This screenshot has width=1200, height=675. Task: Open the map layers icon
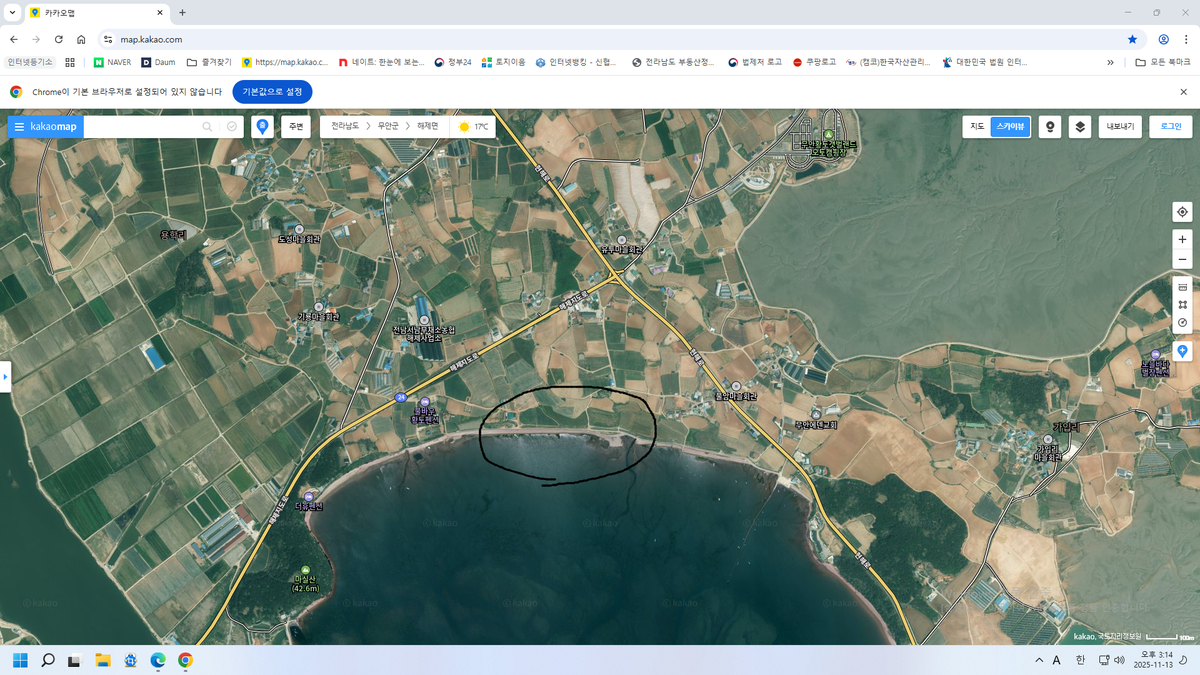1080,127
